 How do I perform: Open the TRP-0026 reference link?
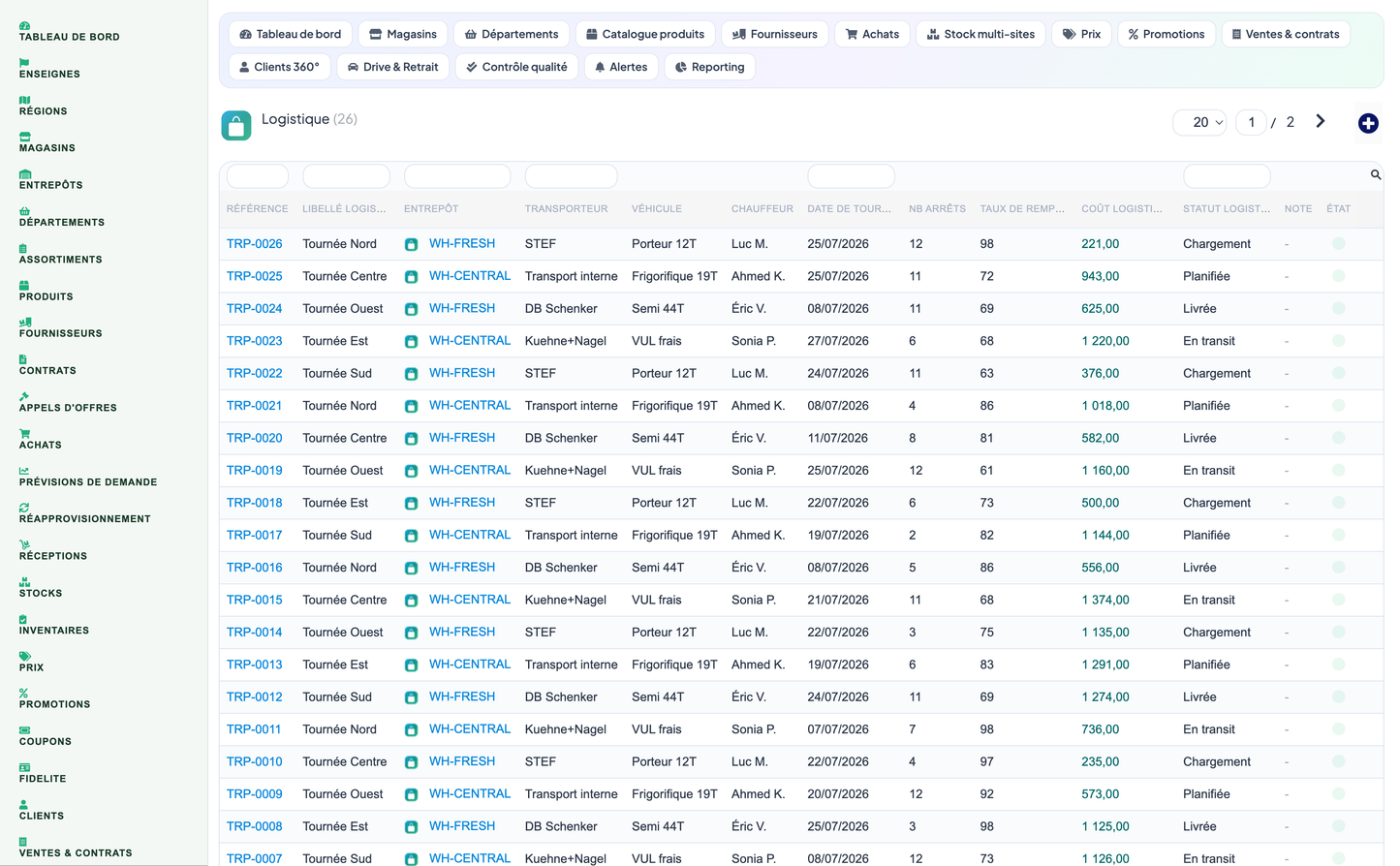coord(255,244)
